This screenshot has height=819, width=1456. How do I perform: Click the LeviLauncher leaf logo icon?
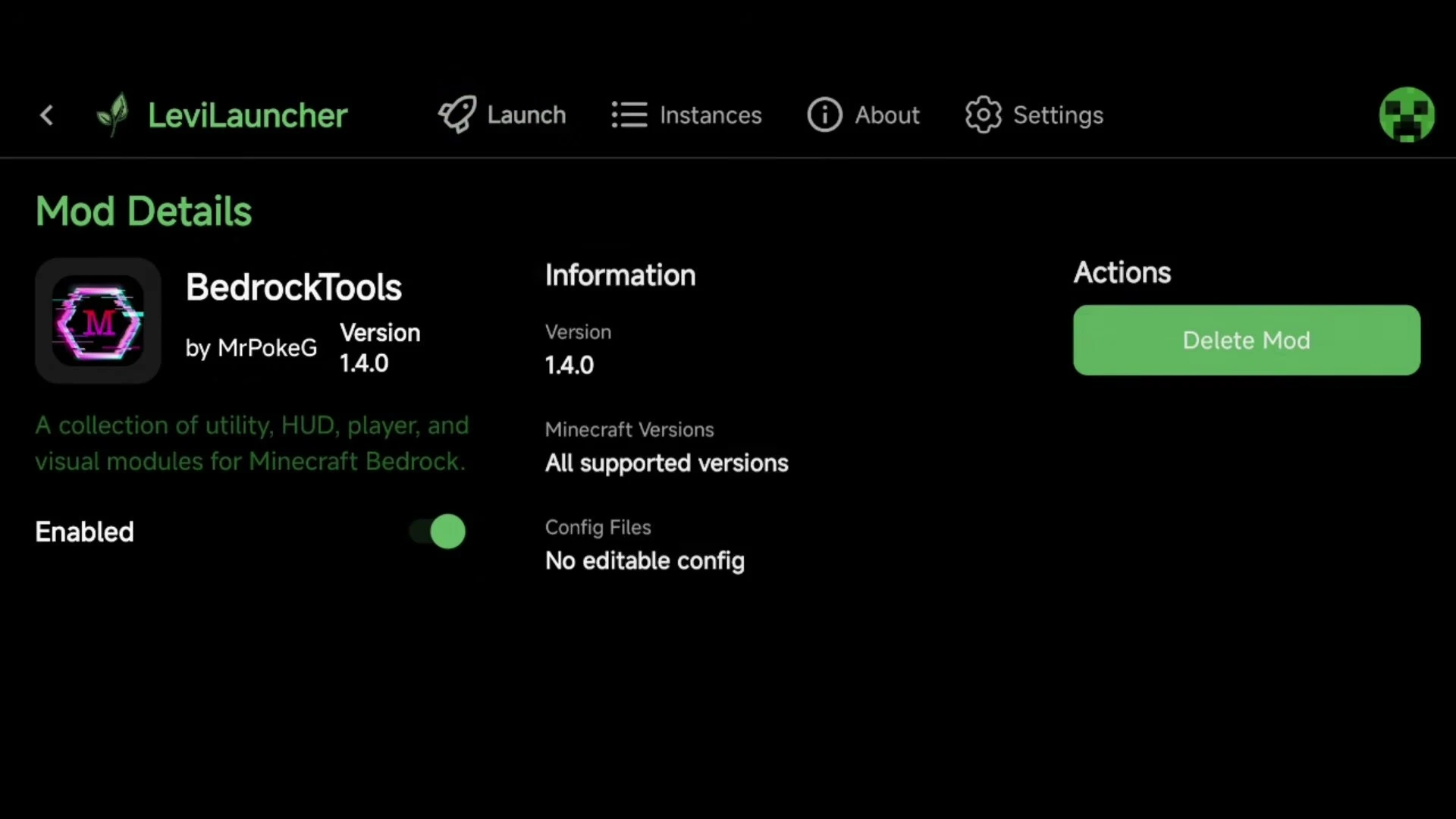114,115
